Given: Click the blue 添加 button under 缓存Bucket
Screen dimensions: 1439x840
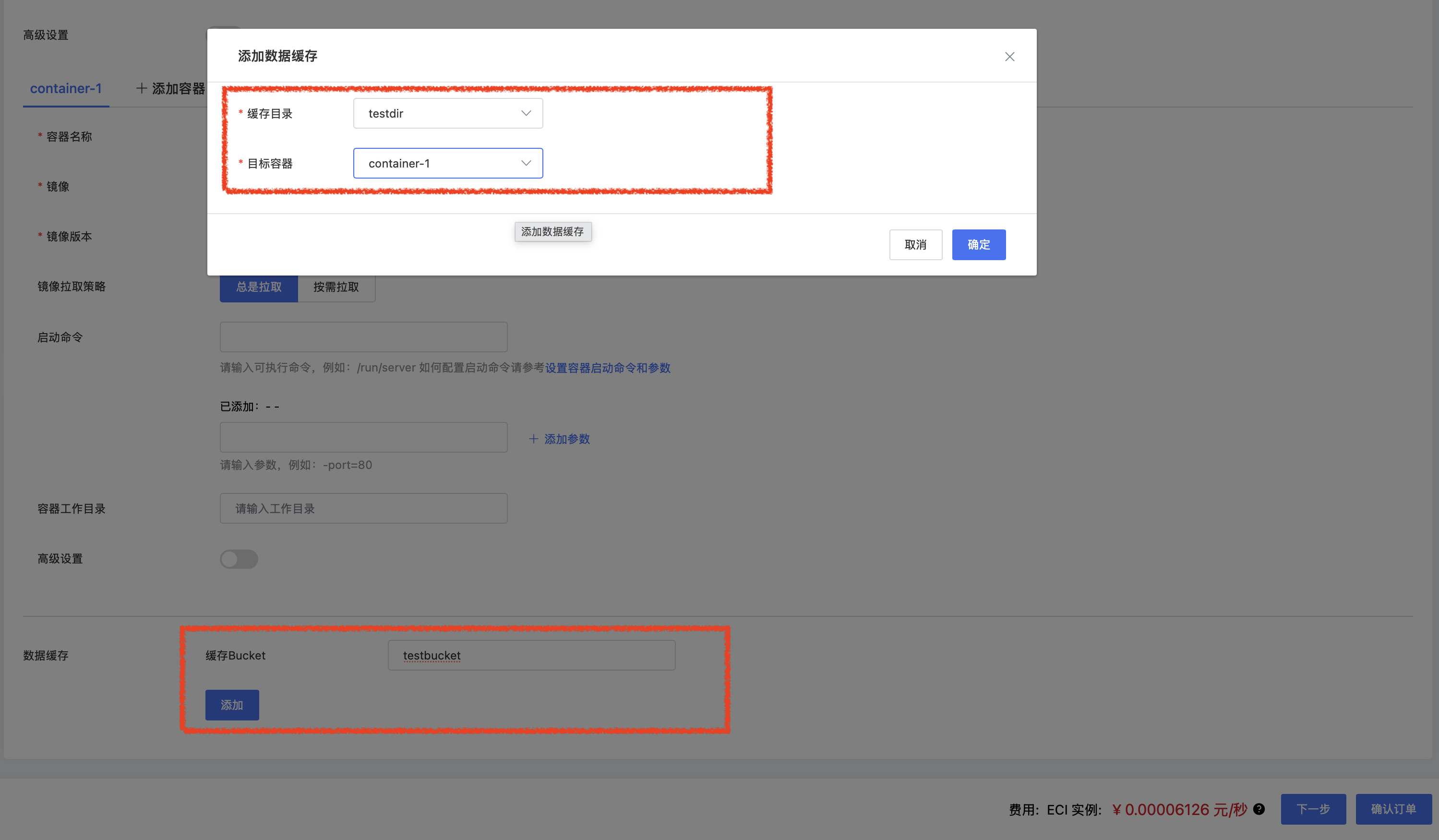Looking at the screenshot, I should (x=232, y=705).
